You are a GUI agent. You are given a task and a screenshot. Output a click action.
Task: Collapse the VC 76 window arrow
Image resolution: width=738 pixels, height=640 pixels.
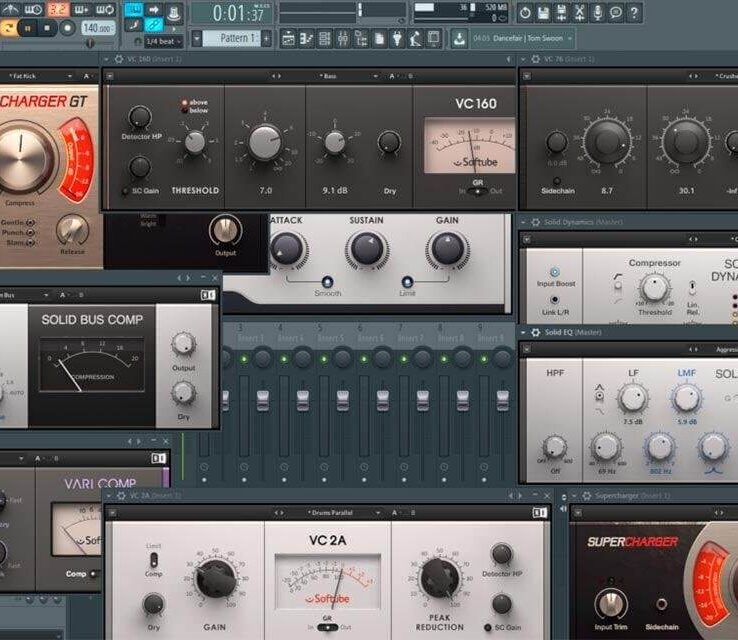pos(523,59)
